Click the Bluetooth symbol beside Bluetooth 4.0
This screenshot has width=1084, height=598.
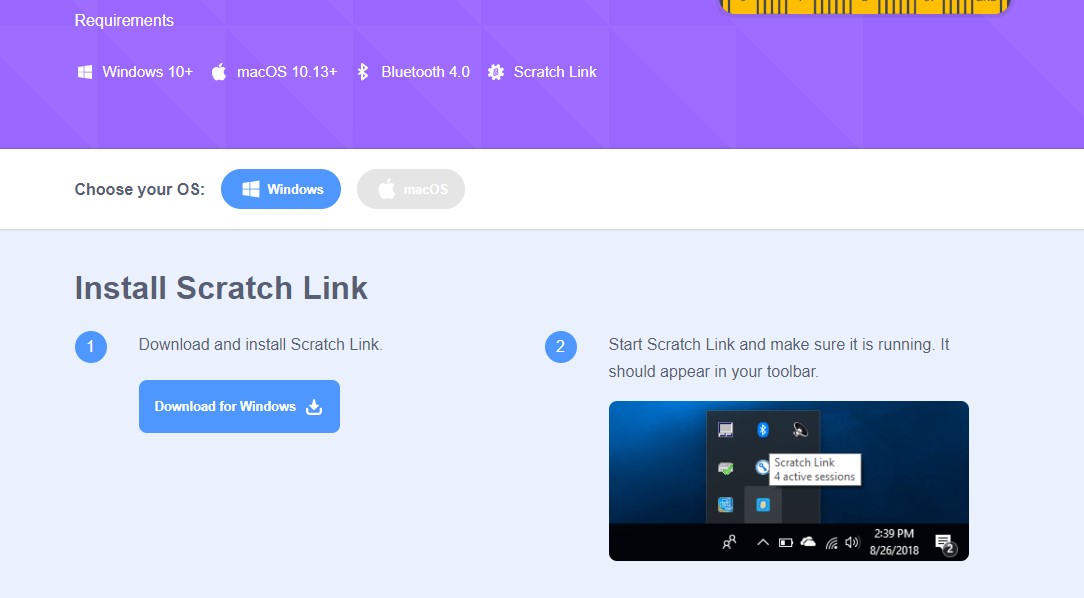click(363, 72)
